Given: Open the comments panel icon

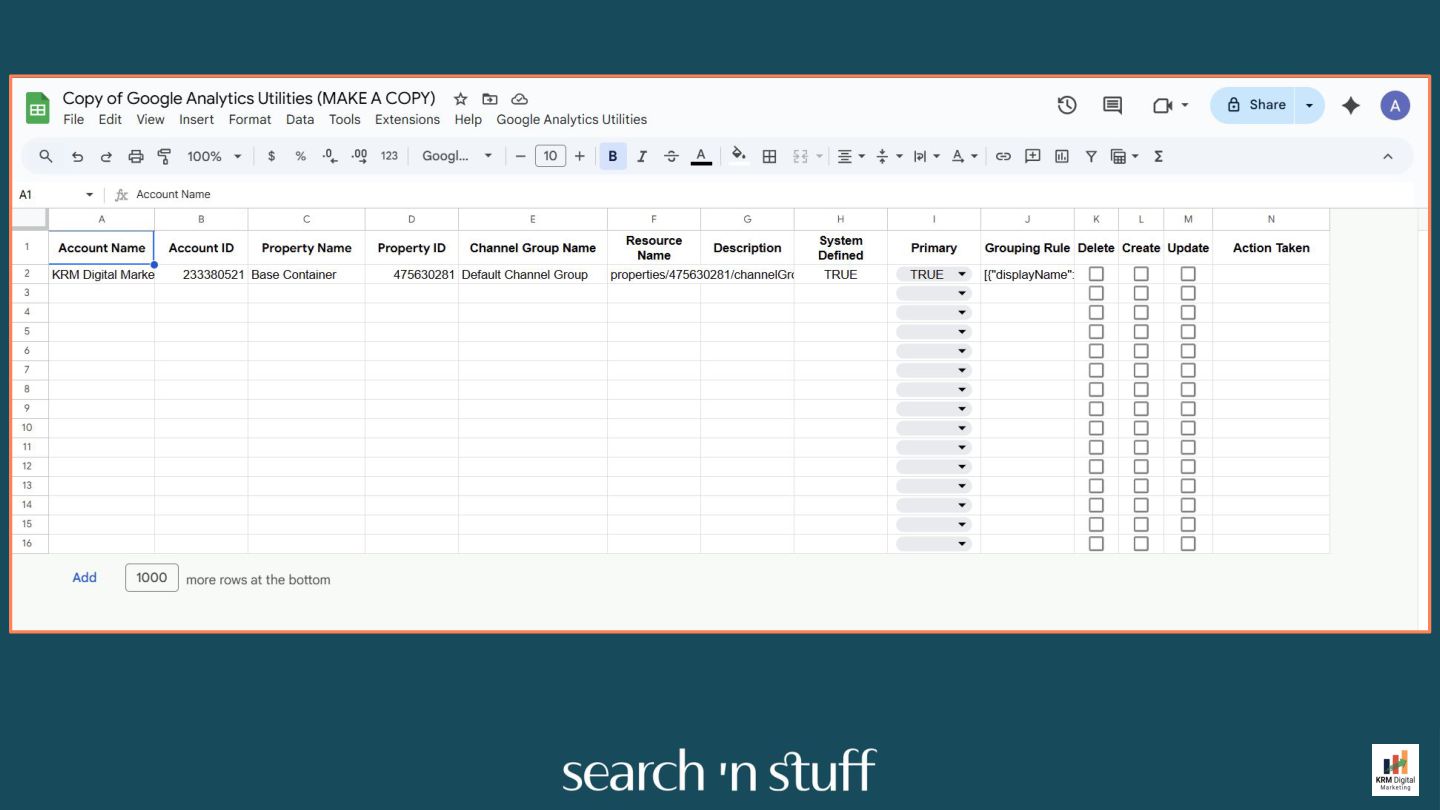Looking at the screenshot, I should 1112,105.
